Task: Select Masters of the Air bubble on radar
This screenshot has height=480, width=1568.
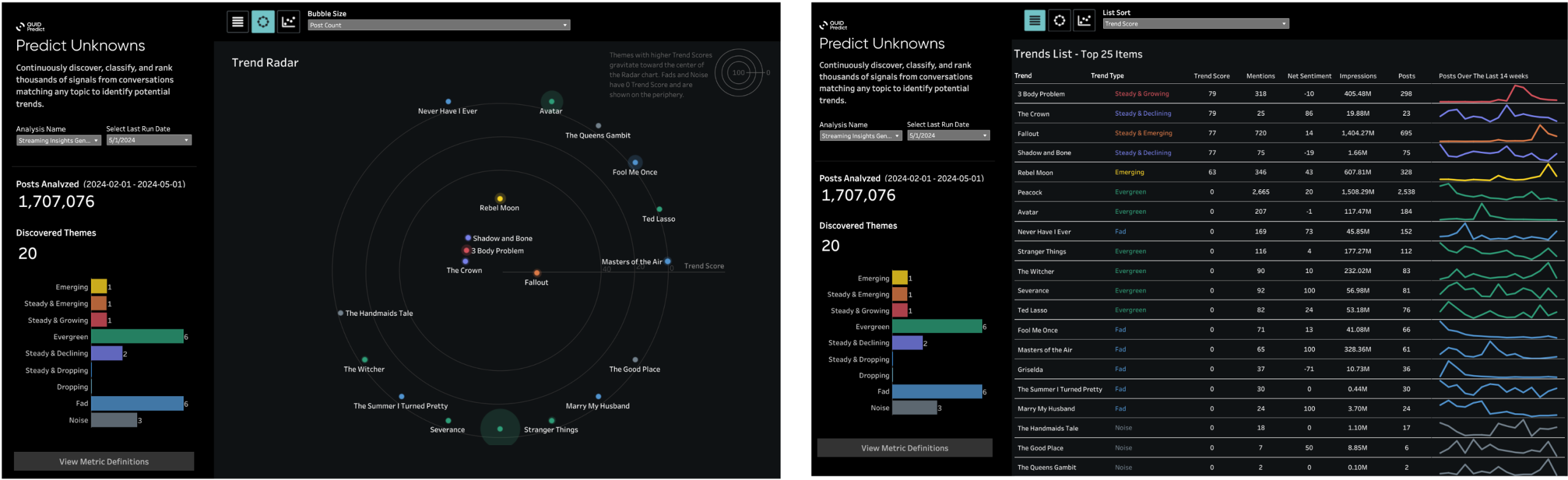Action: 668,261
